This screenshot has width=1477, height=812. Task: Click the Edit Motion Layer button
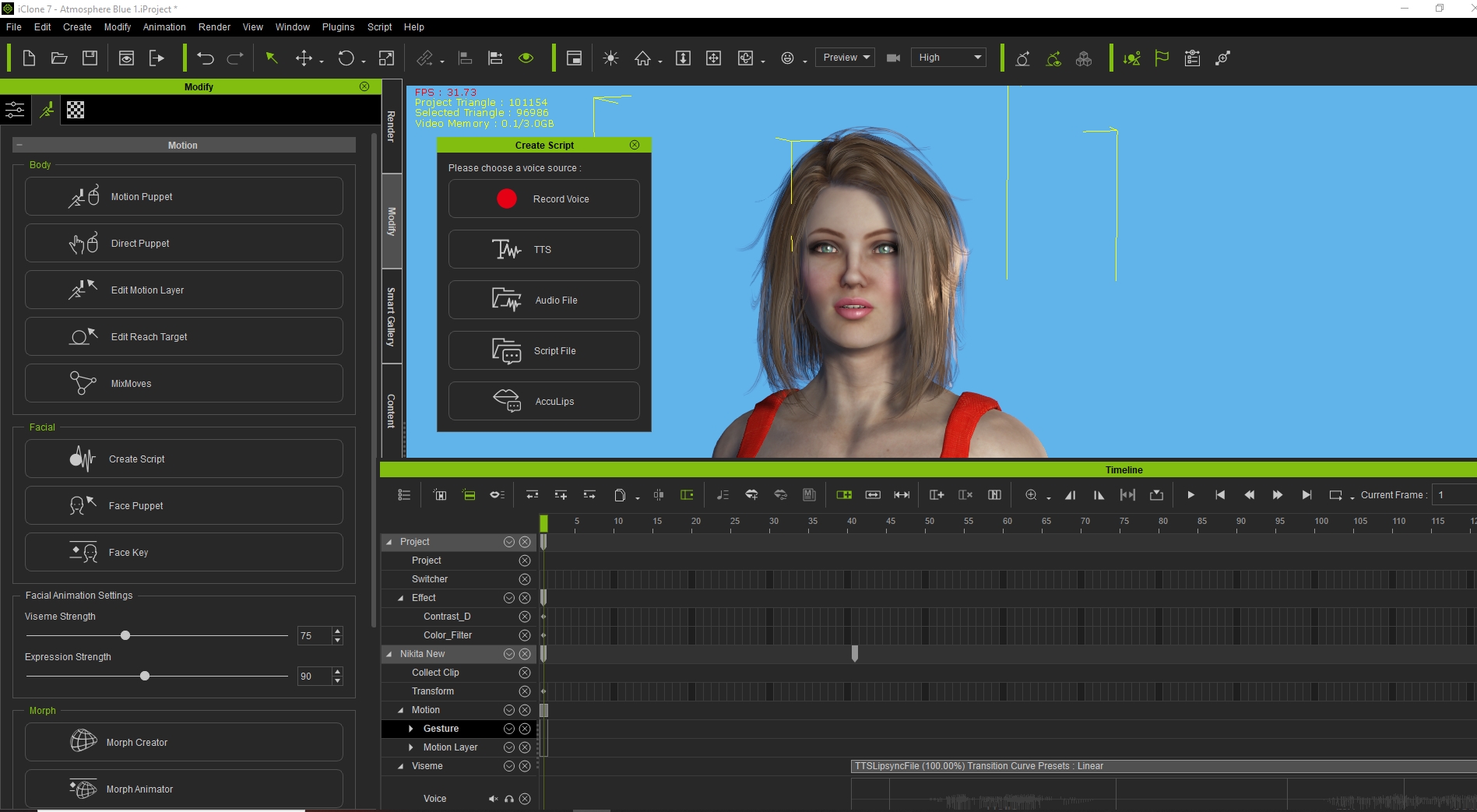pyautogui.click(x=184, y=290)
